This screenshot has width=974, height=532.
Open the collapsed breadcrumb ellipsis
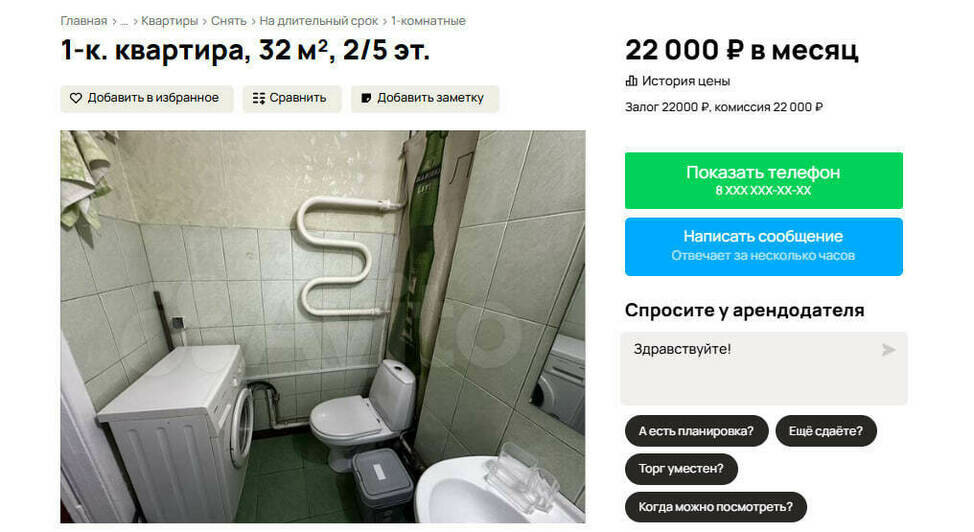tap(124, 21)
